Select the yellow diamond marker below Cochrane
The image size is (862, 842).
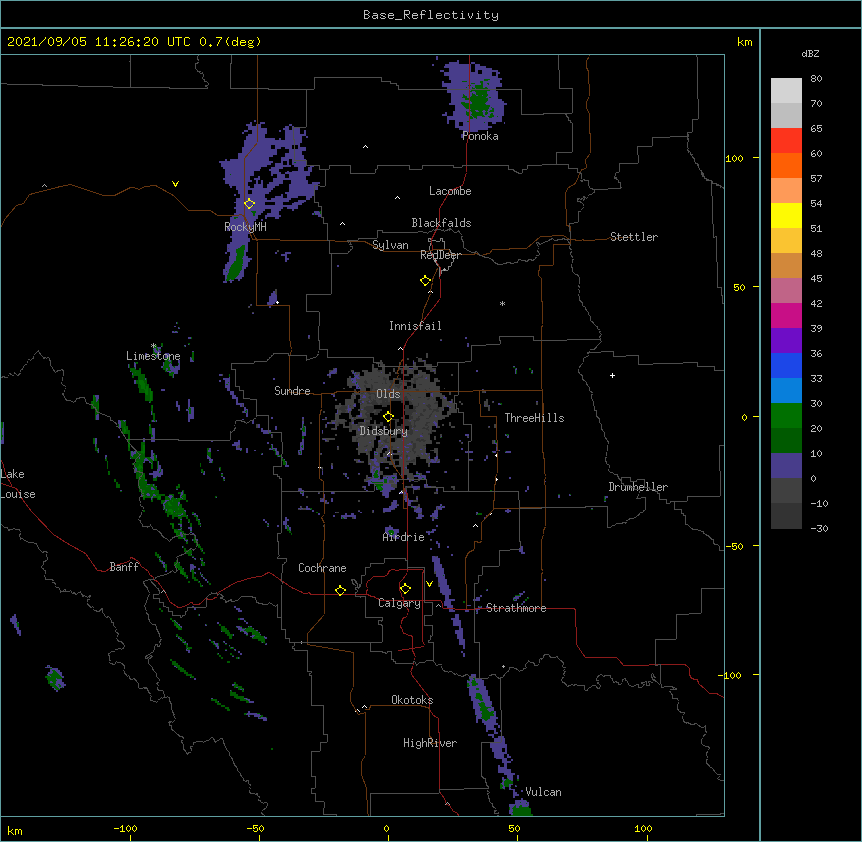click(x=340, y=590)
